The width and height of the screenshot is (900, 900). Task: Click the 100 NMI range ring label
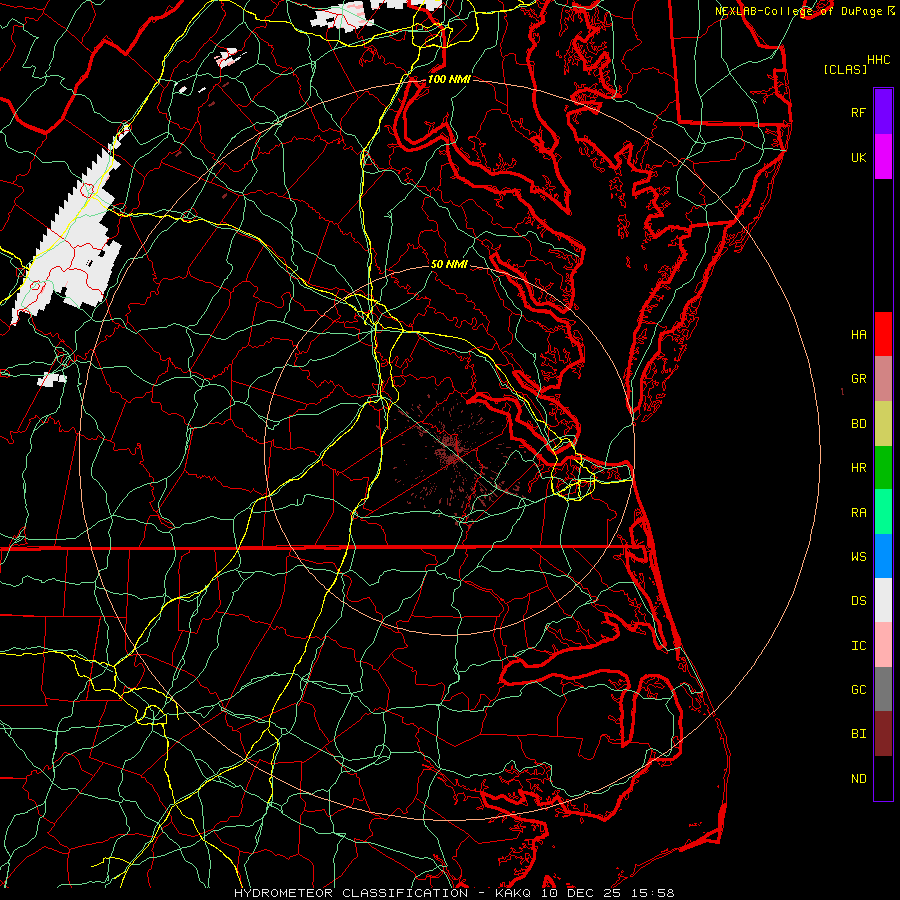click(449, 79)
